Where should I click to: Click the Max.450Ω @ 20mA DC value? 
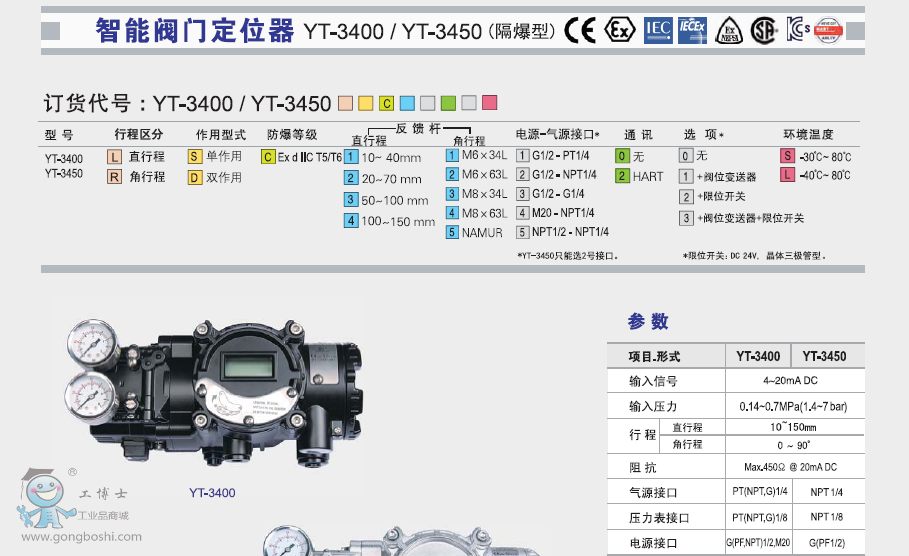click(791, 467)
